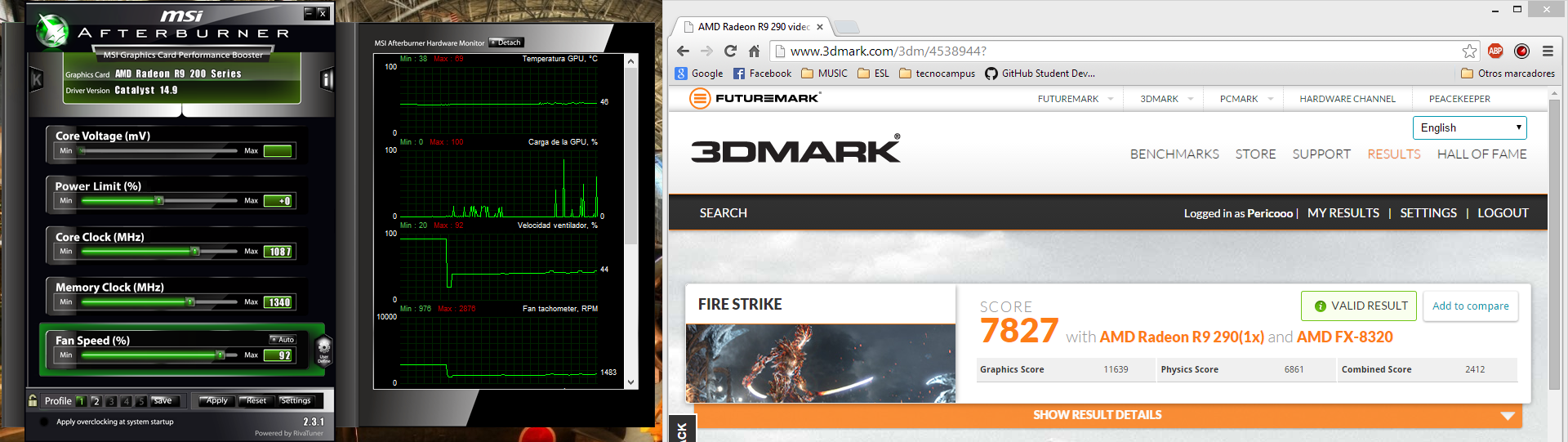
Task: Open PEACEKEEPER top nav item
Action: coord(1459,99)
